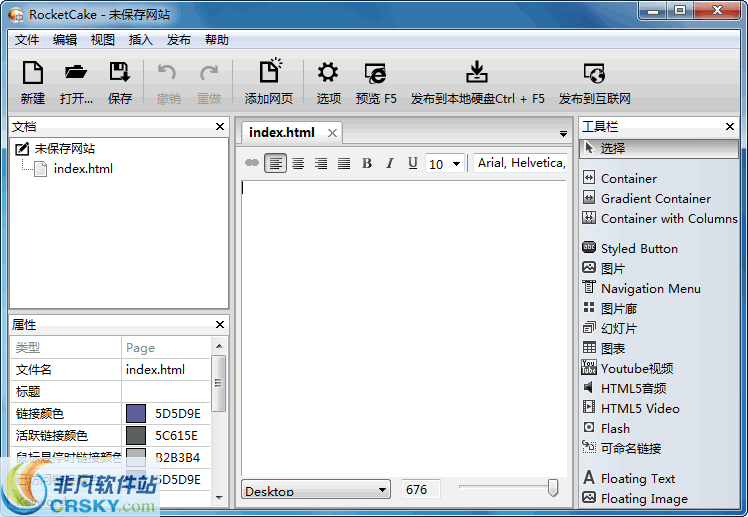The image size is (748, 517).
Task: Toggle bold formatting
Action: [367, 163]
